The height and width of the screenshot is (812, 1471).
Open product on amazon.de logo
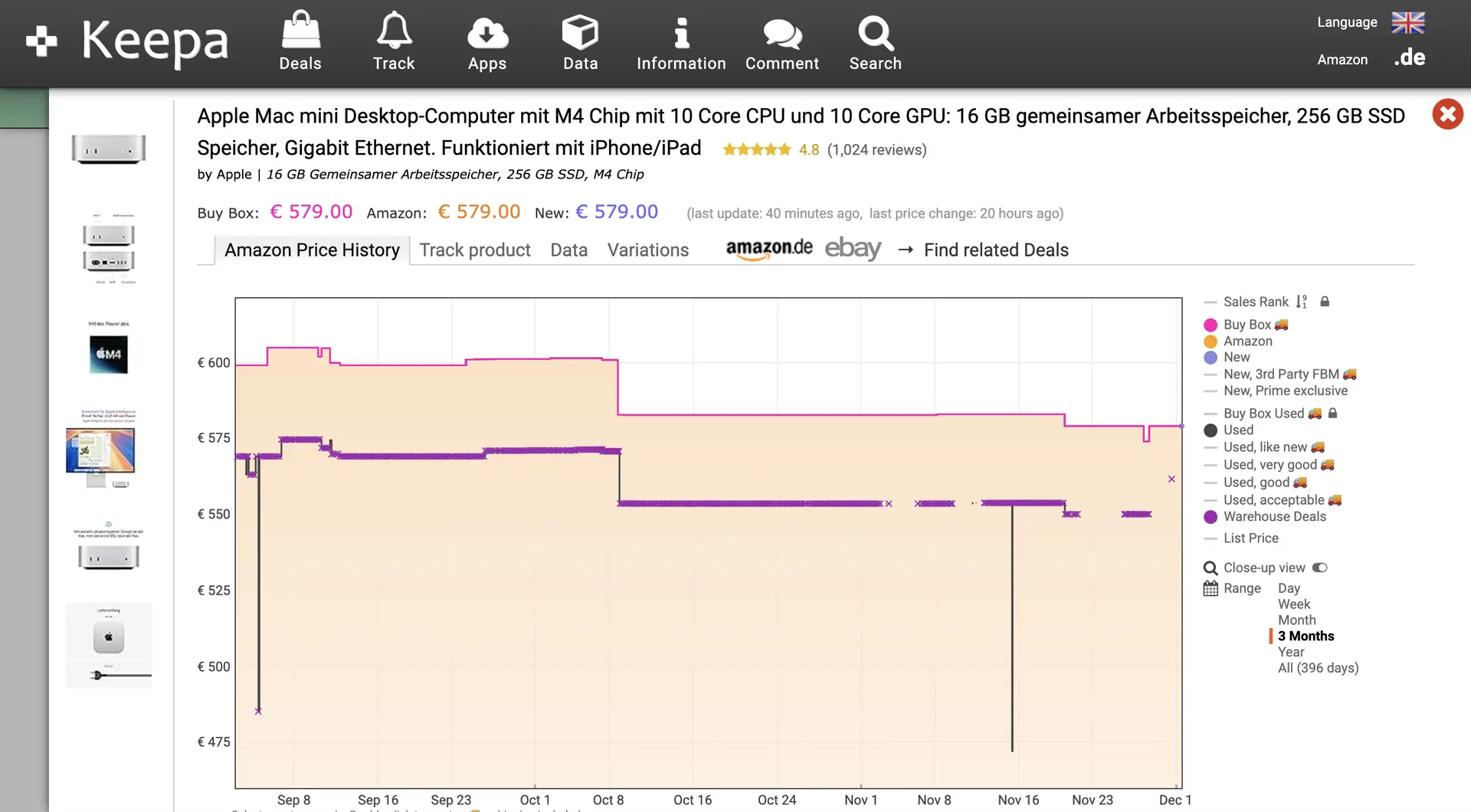coord(768,249)
